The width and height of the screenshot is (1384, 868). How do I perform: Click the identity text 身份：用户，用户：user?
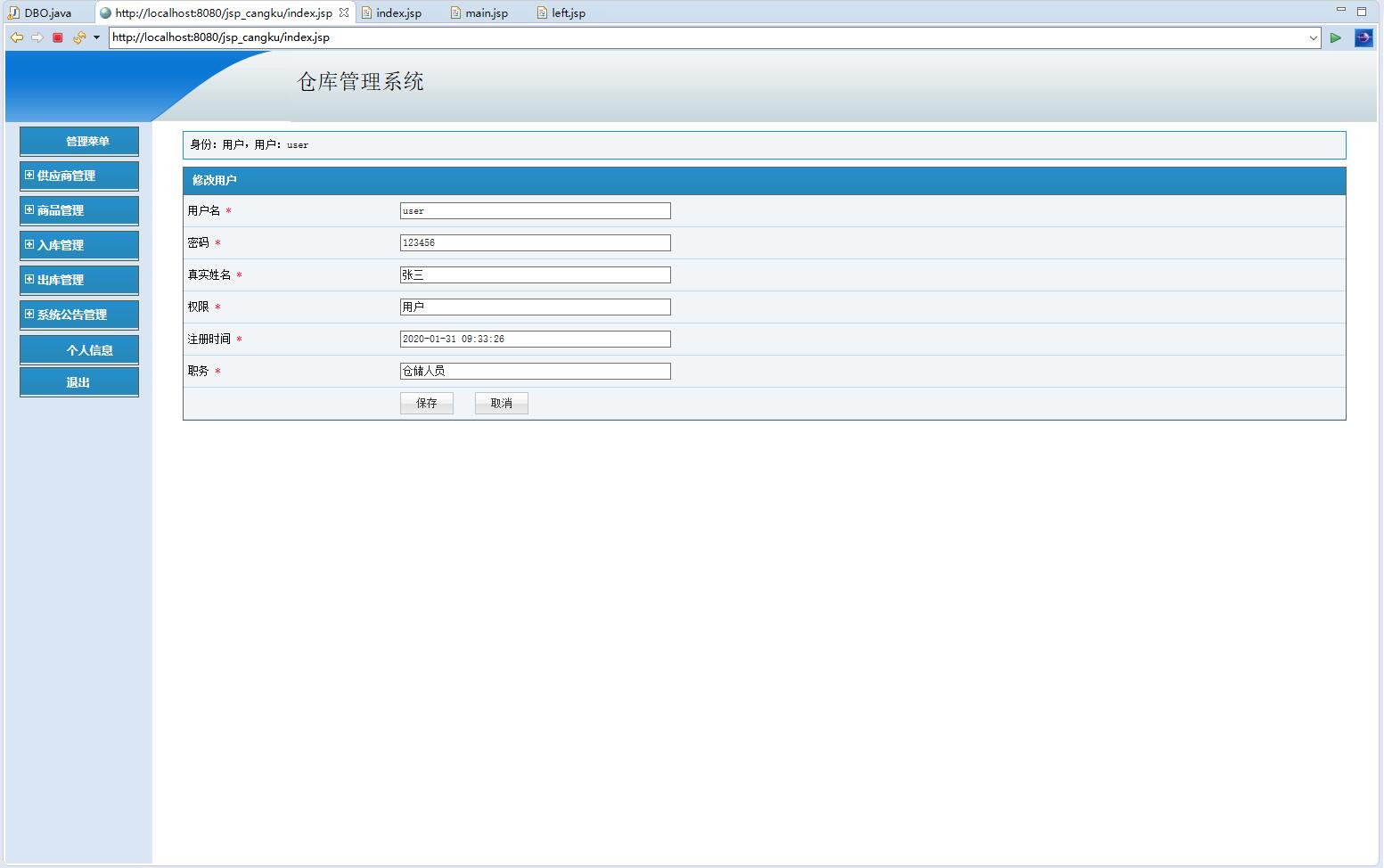point(250,144)
